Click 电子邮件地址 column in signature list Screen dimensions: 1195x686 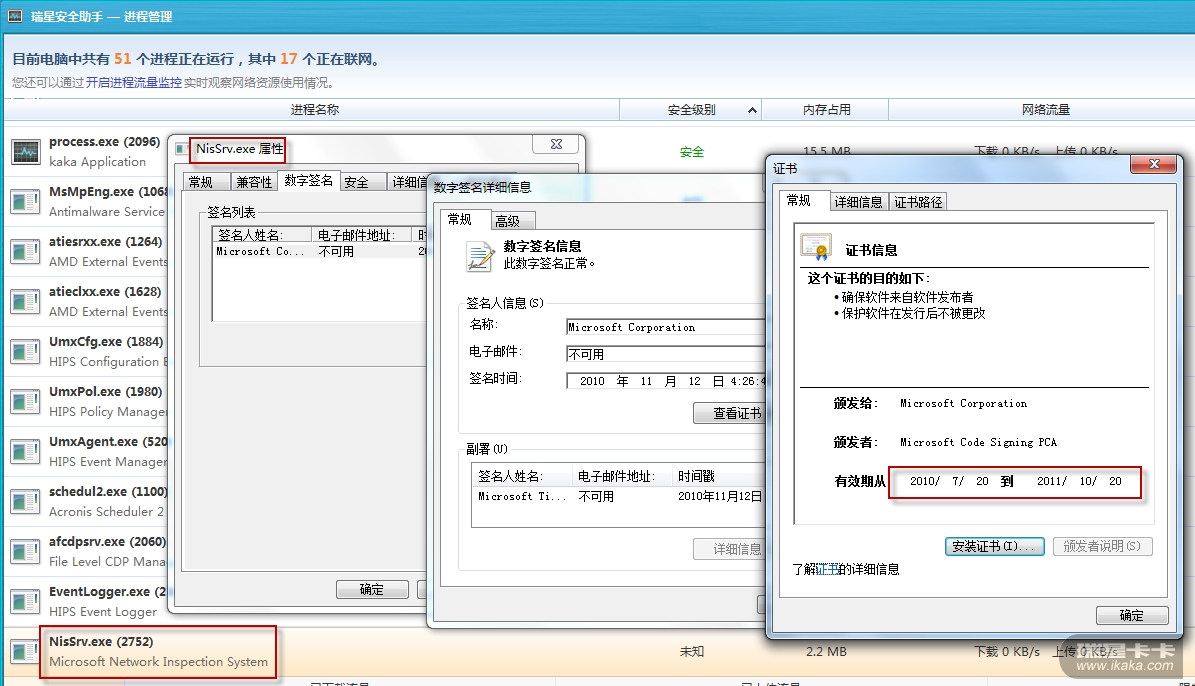(x=361, y=235)
